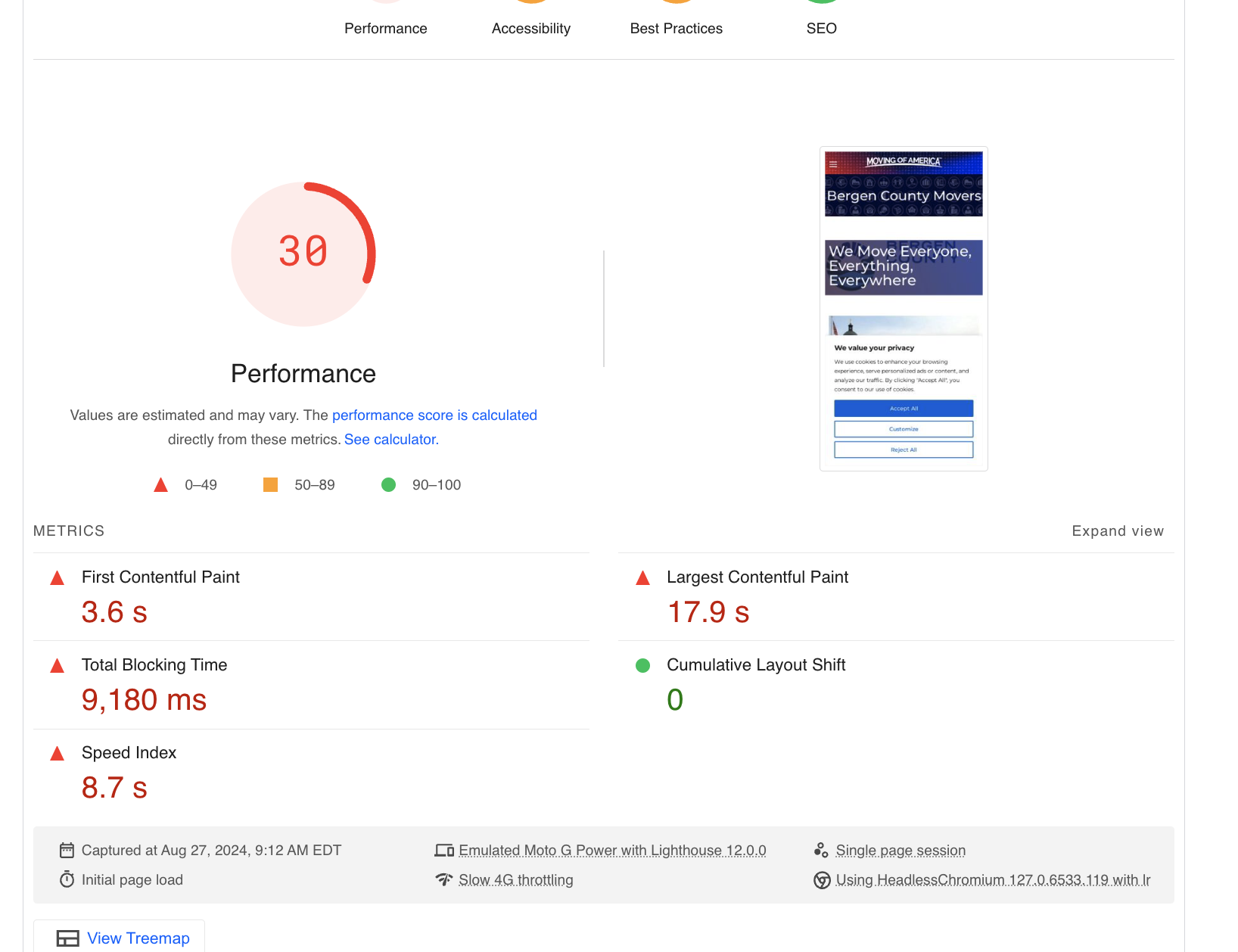
Task: Select the 3.6 s metric value
Action: [114, 611]
